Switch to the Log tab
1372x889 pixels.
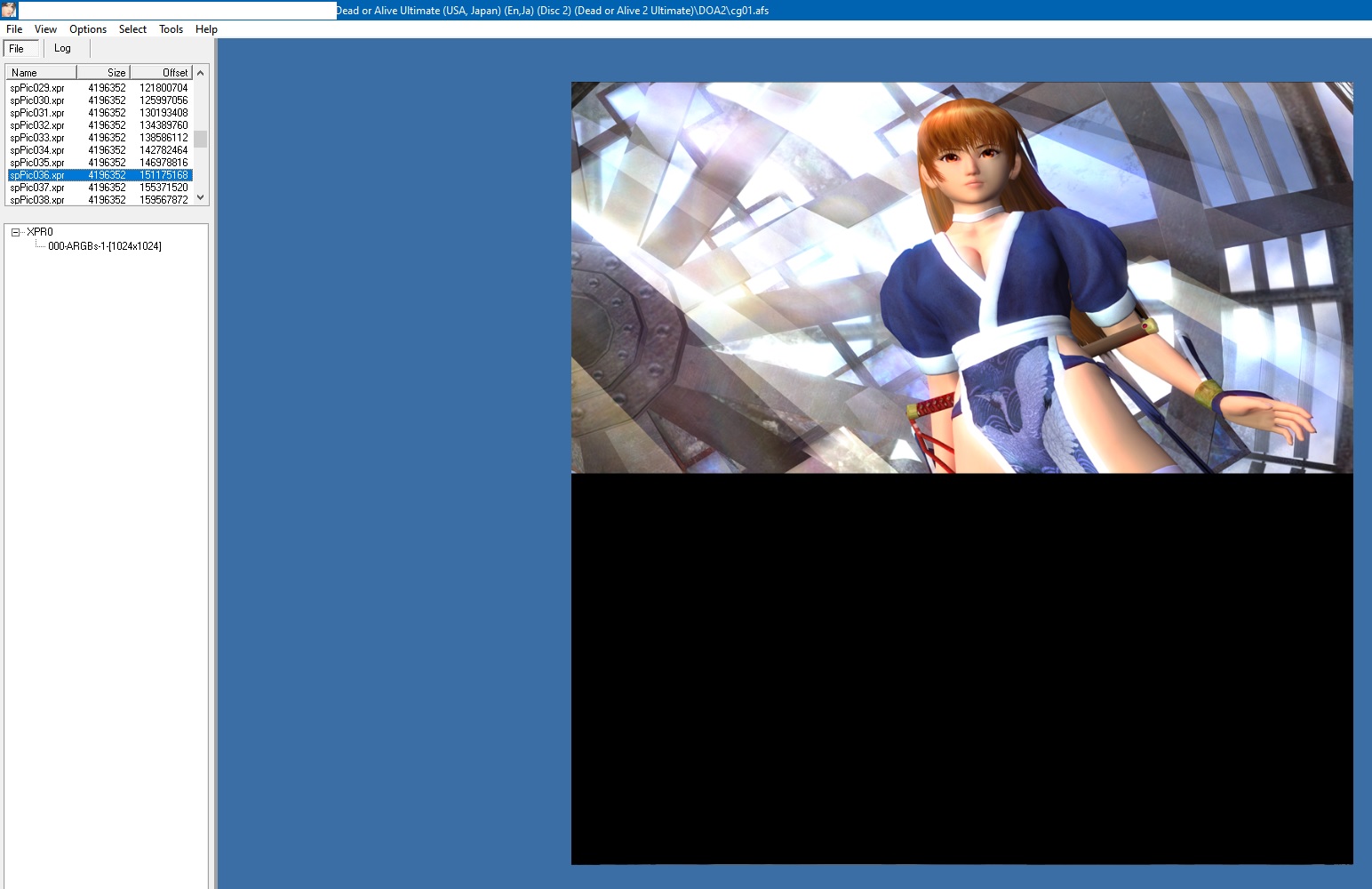63,49
